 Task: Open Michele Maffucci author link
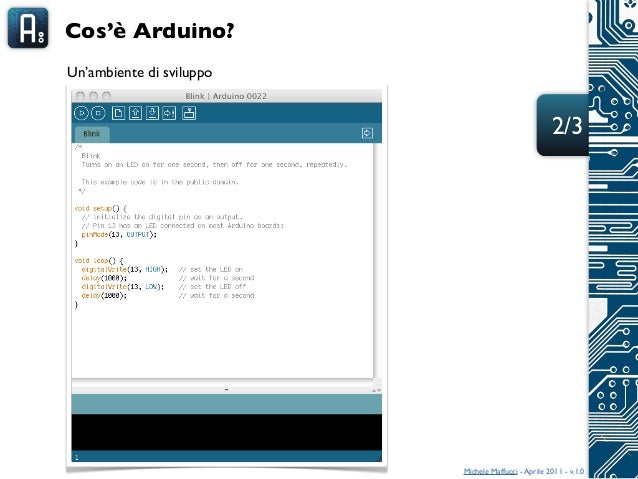(490, 471)
